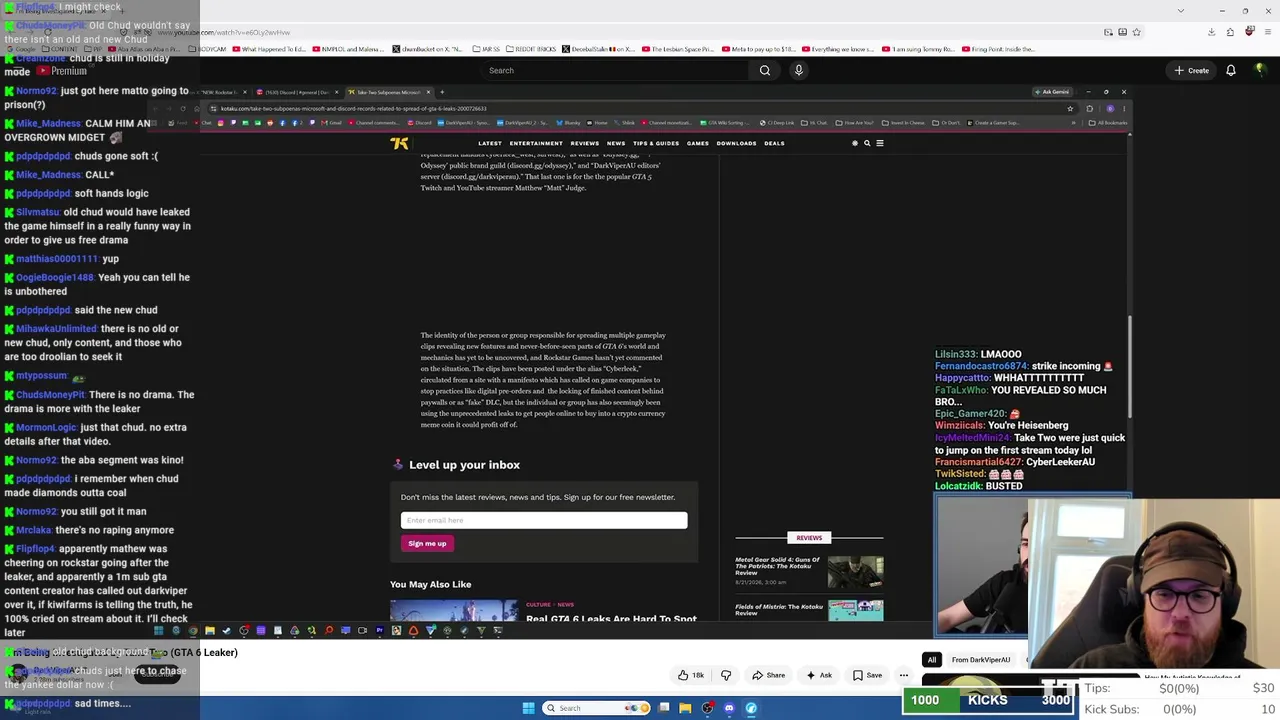Viewport: 1280px width, 720px height.
Task: Open Kotaku Deals section
Action: (774, 143)
